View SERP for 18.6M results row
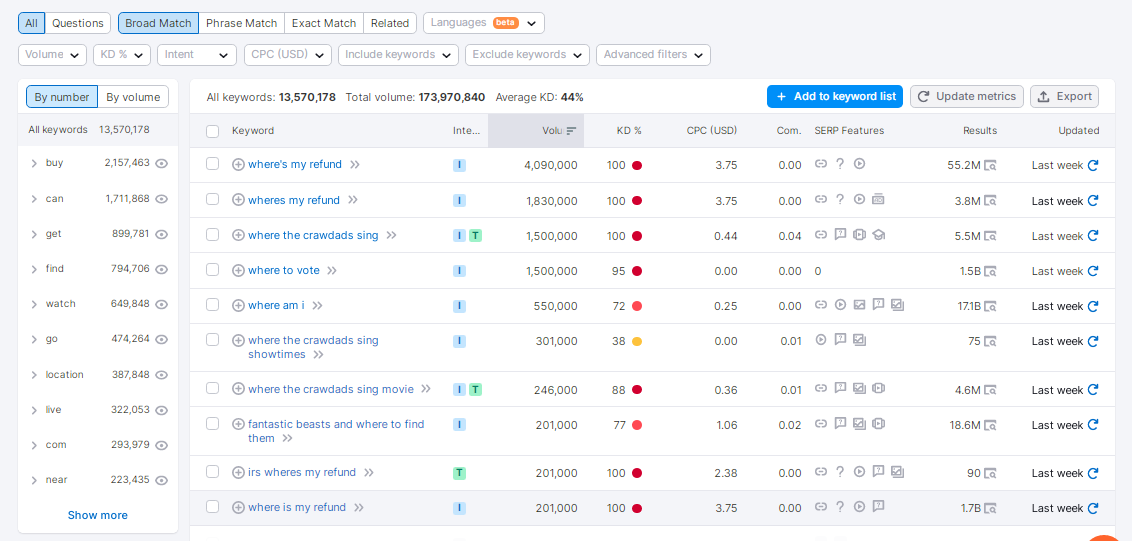Viewport: 1132px width, 541px height. (x=990, y=425)
